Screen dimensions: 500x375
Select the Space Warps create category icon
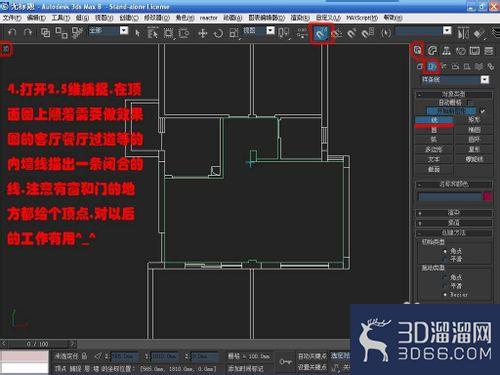[479, 67]
